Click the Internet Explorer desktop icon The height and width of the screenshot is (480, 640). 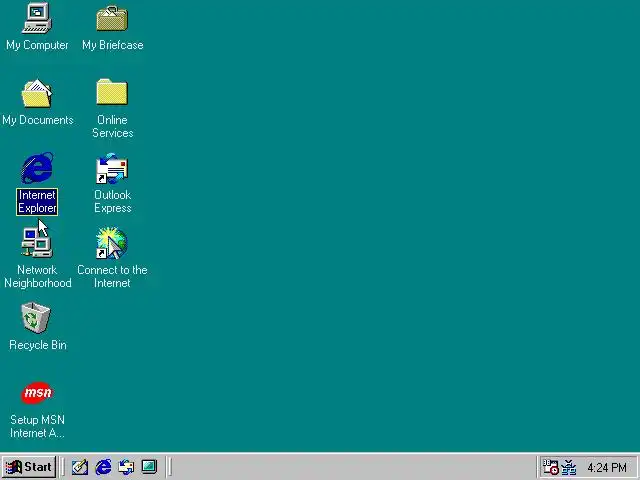pos(37,168)
